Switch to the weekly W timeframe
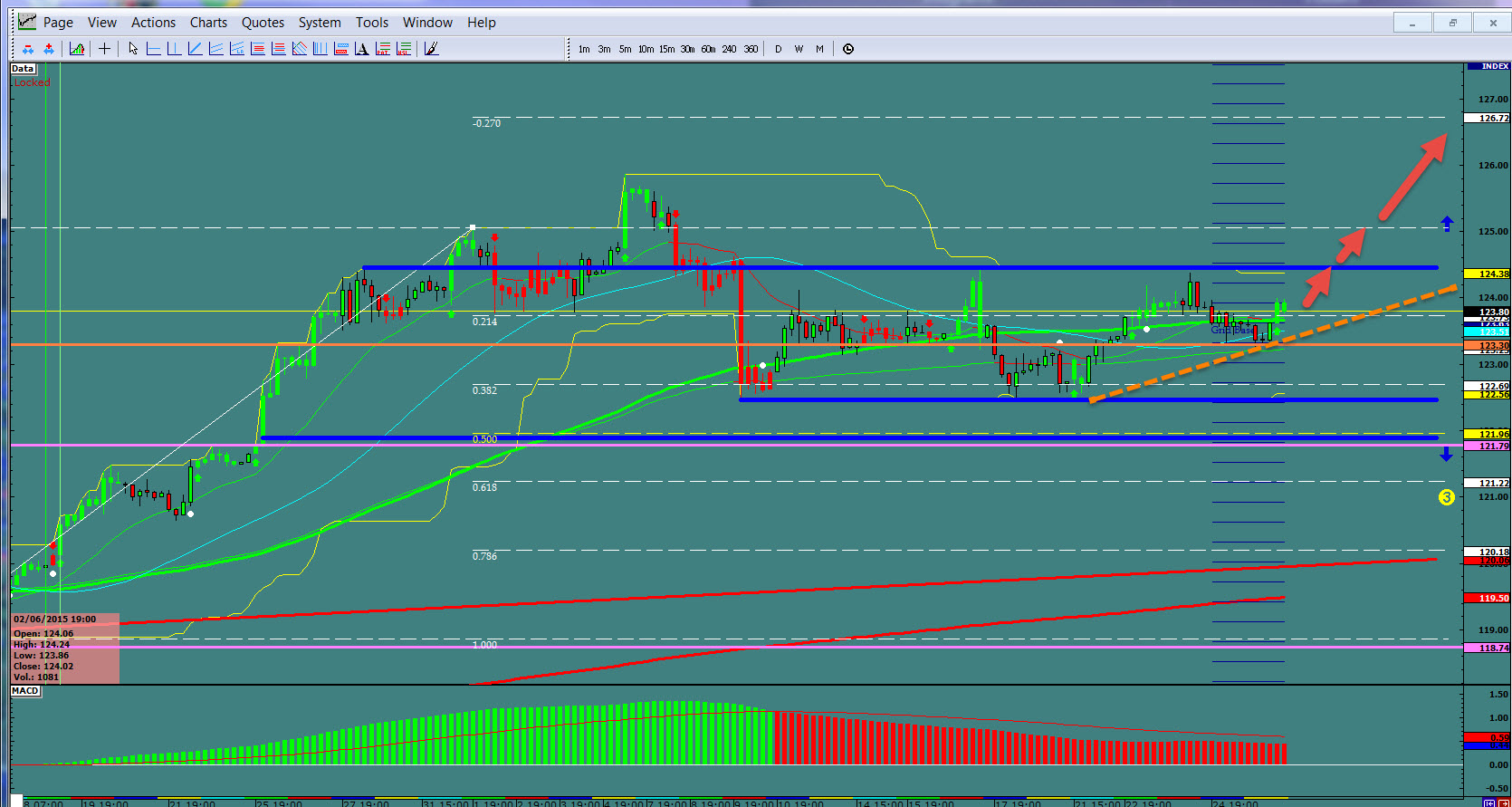Image resolution: width=1512 pixels, height=807 pixels. click(x=799, y=49)
